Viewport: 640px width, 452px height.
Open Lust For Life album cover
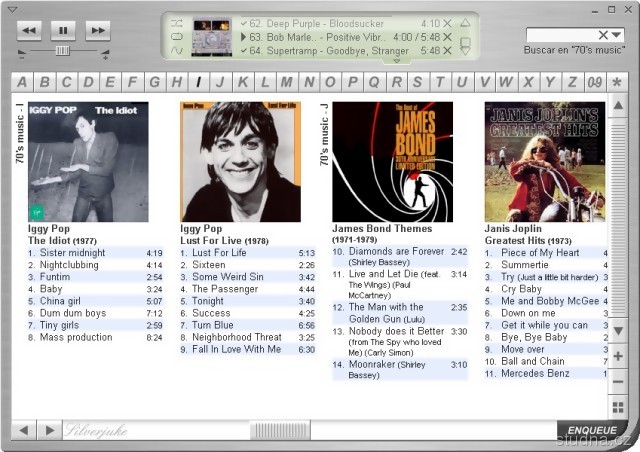point(240,162)
